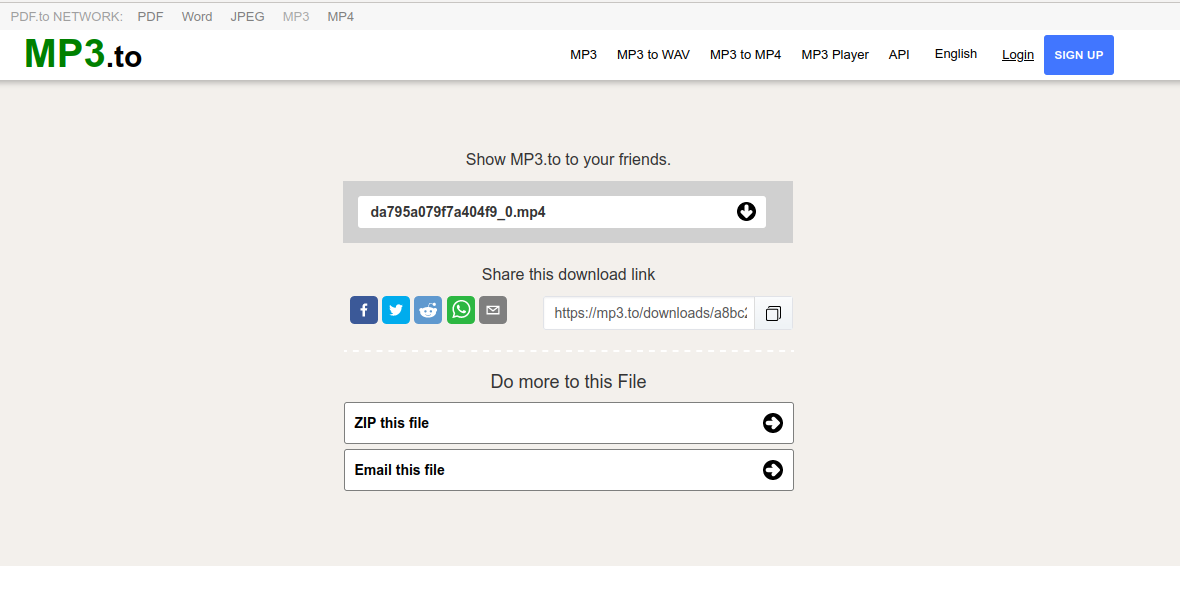Viewport: 1180px width, 605px height.
Task: Open the MP3 menu item in navigation
Action: (x=583, y=55)
